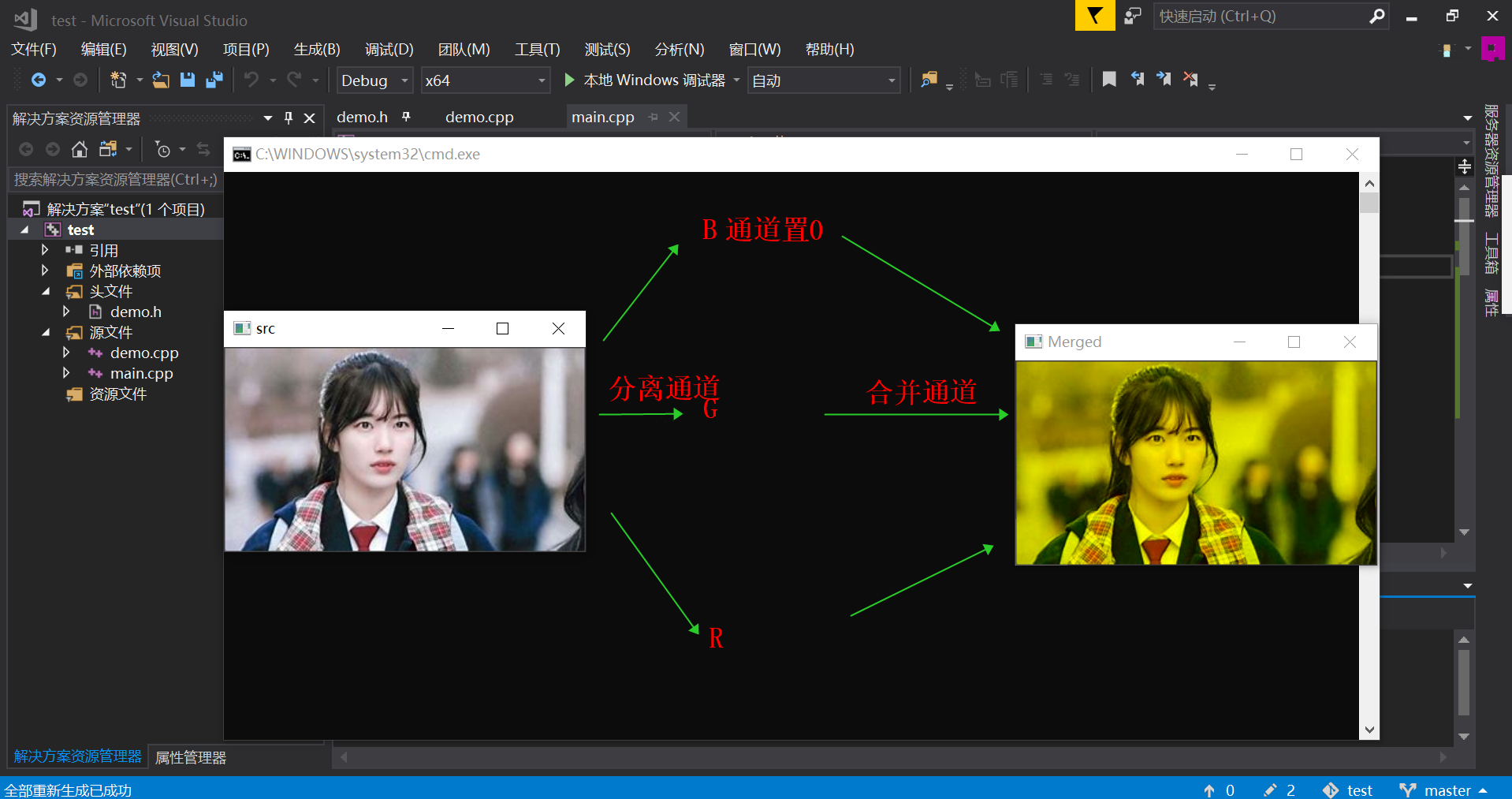Open the Debug configuration dropdown
The width and height of the screenshot is (1512, 799).
(374, 80)
